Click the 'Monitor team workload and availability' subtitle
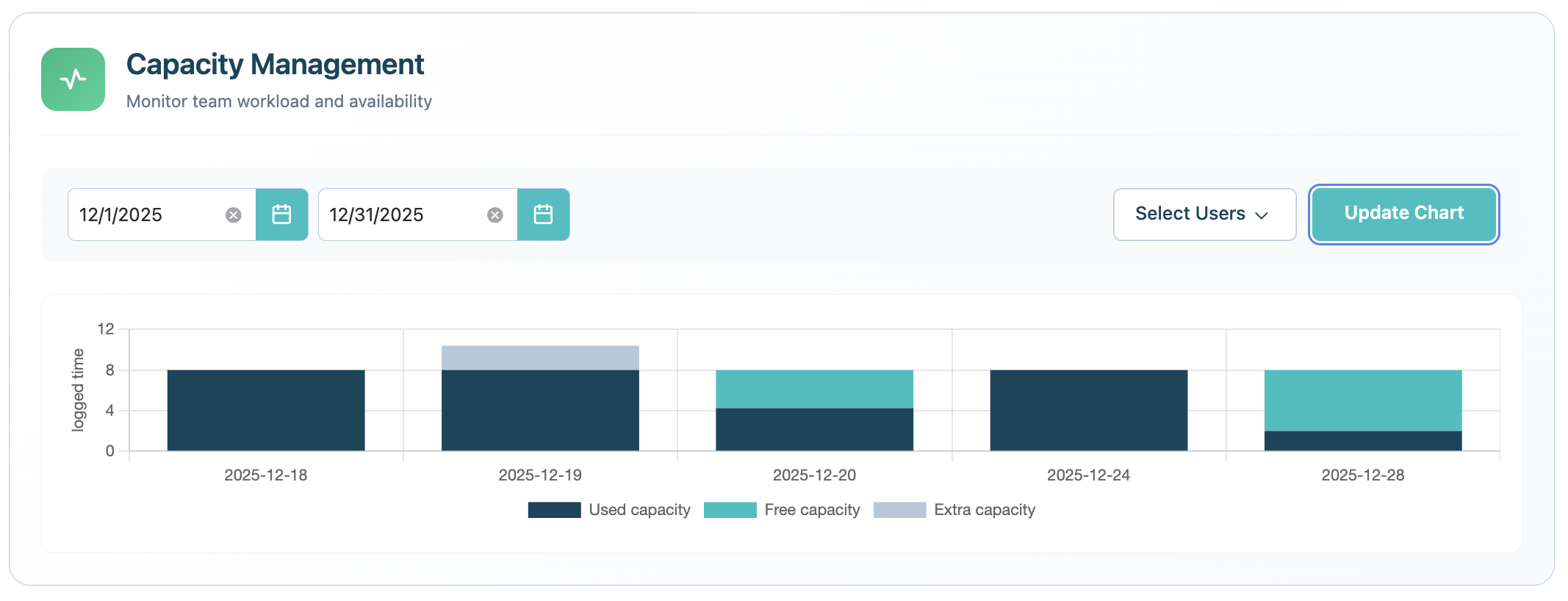 click(279, 101)
